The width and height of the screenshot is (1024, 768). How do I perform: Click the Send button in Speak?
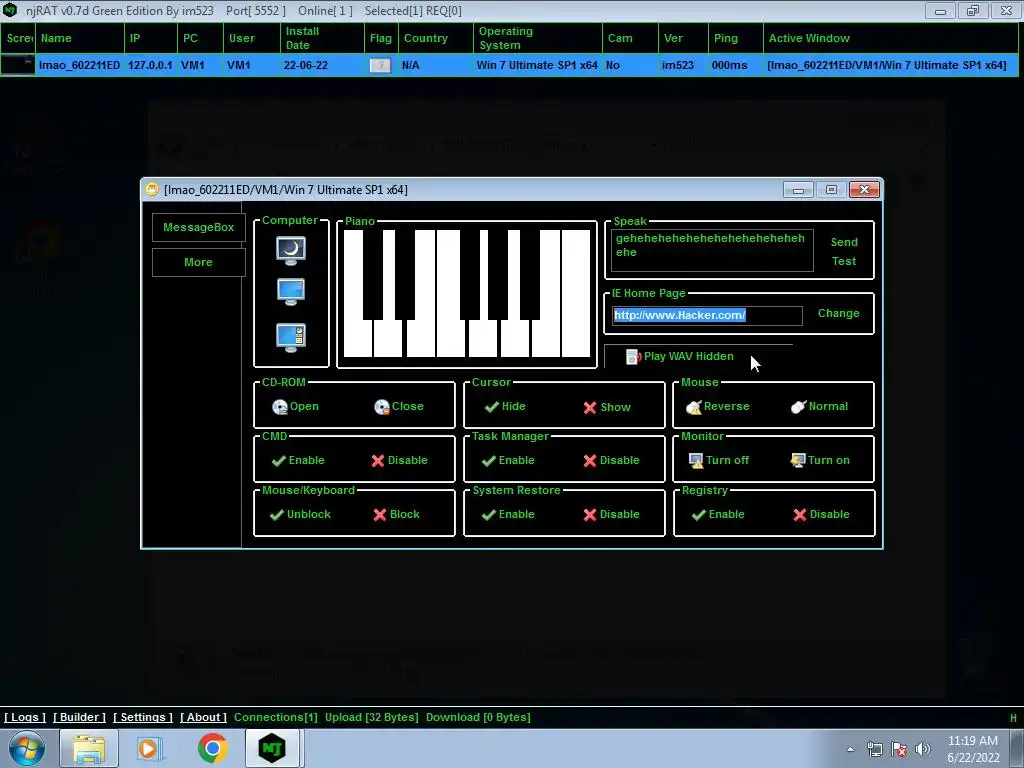(844, 242)
